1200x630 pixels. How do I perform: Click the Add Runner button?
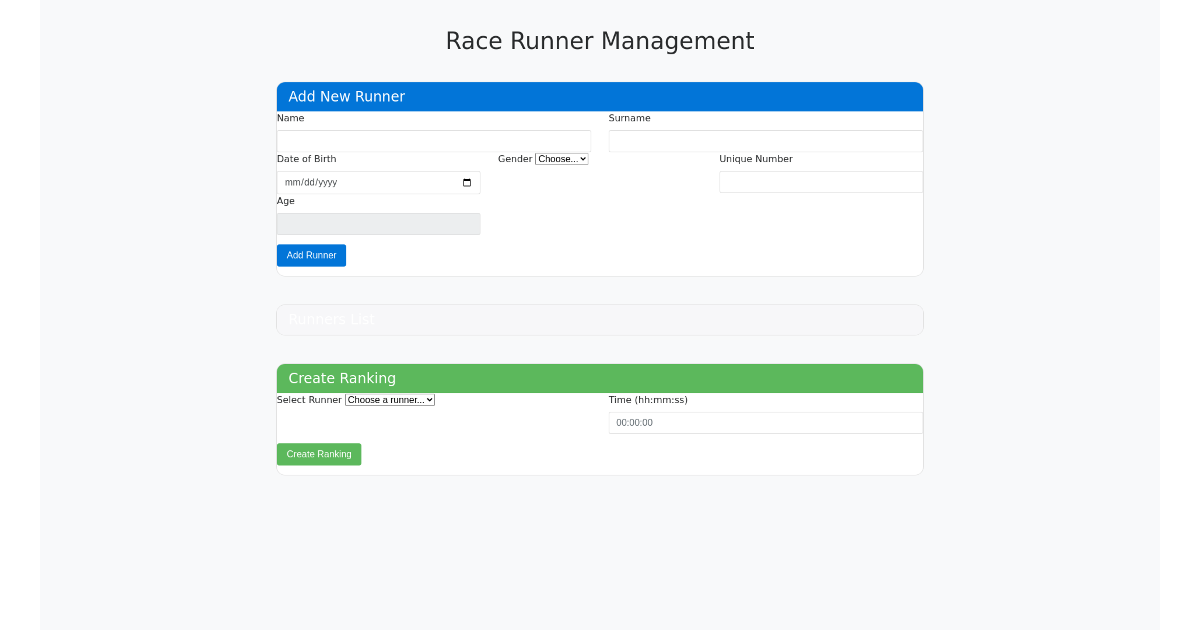tap(311, 255)
